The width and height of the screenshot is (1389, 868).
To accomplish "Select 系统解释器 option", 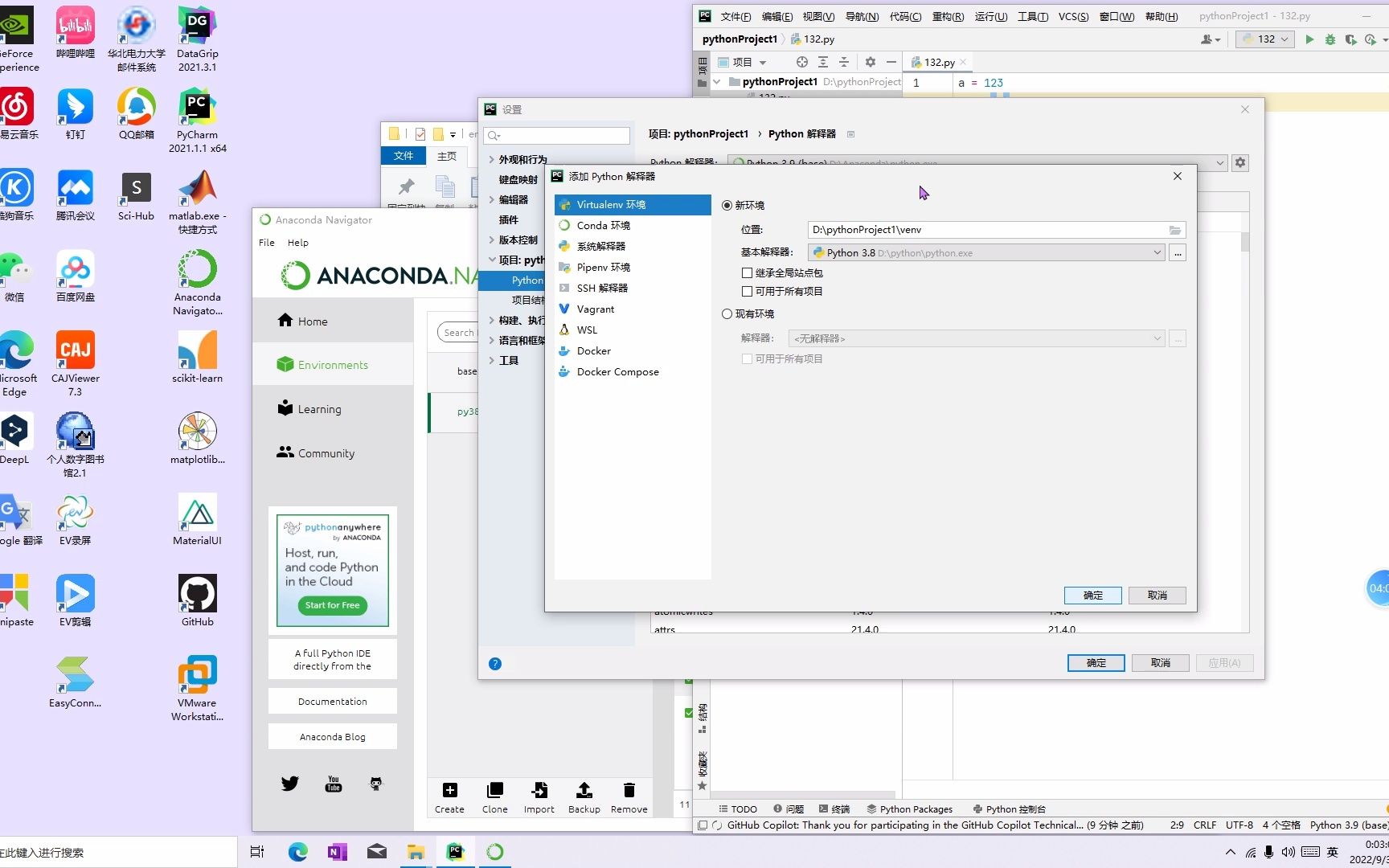I will click(x=633, y=247).
